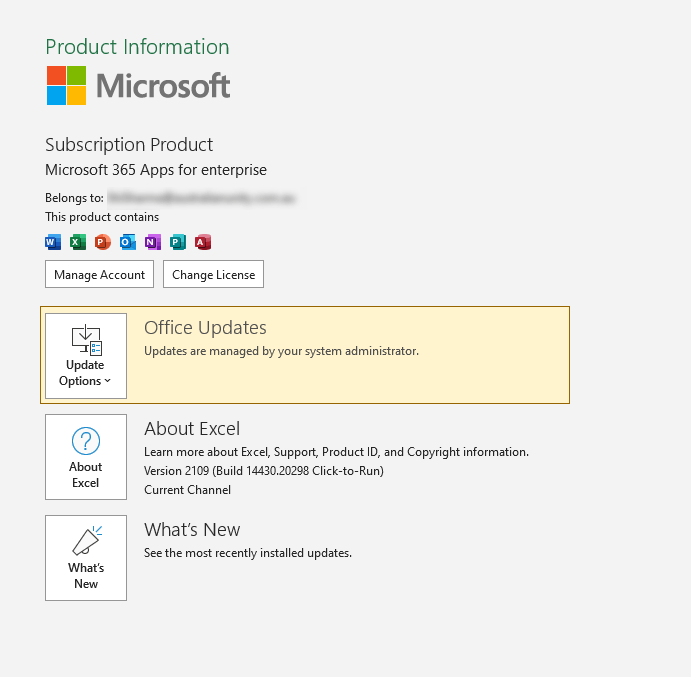Click the PowerPoint app icon

pos(103,242)
